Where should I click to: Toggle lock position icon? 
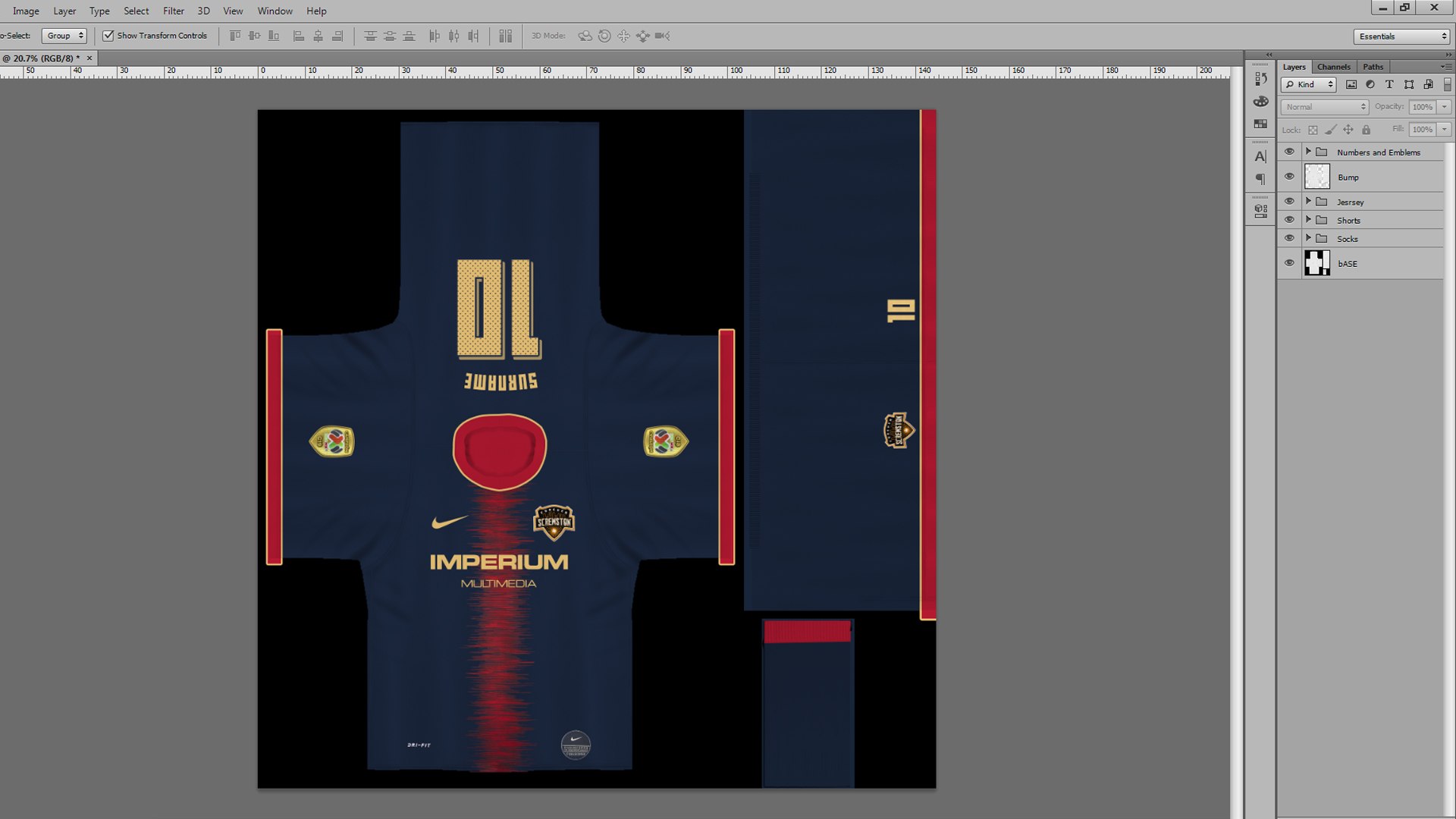[1348, 130]
